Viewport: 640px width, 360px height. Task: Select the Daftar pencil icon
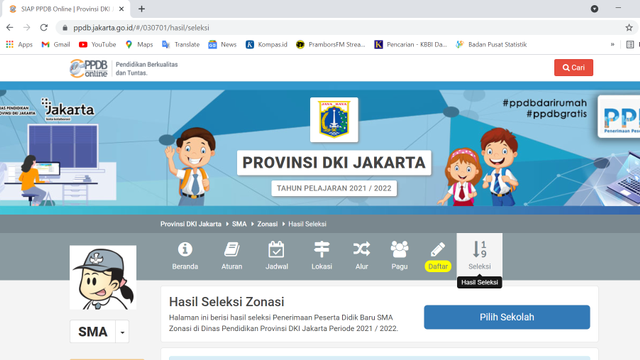(x=438, y=249)
